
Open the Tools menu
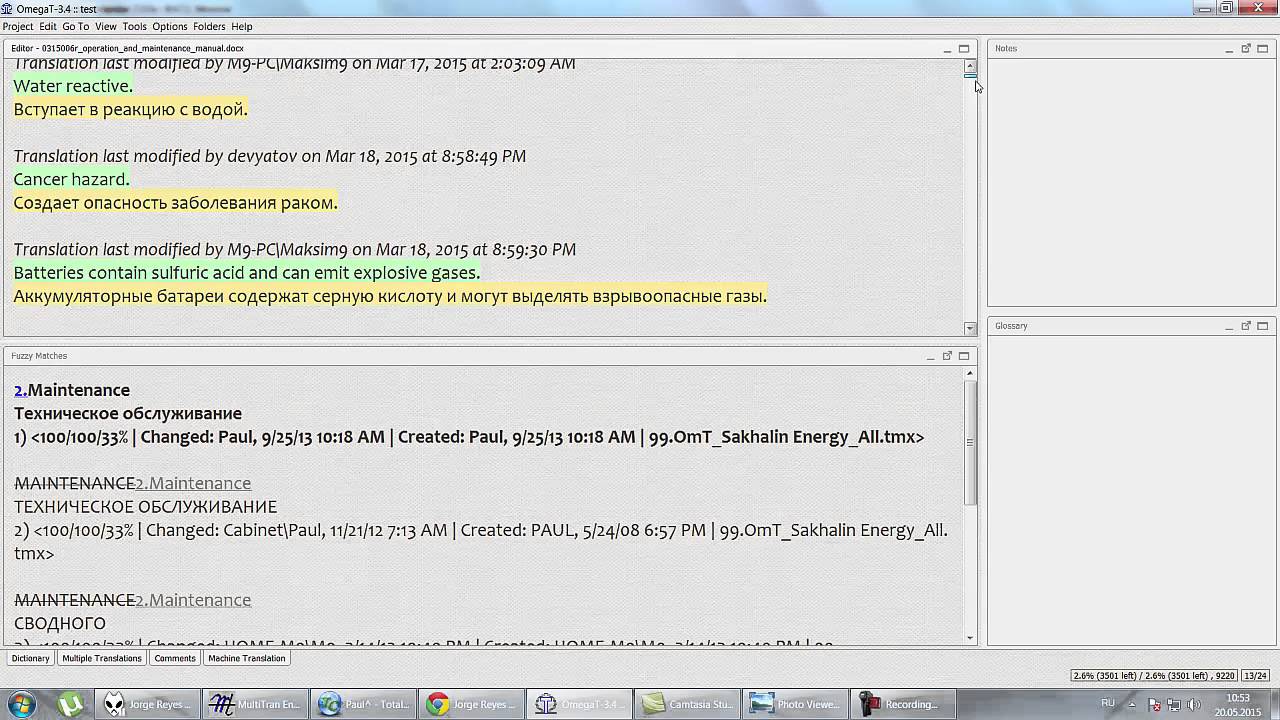click(x=134, y=26)
